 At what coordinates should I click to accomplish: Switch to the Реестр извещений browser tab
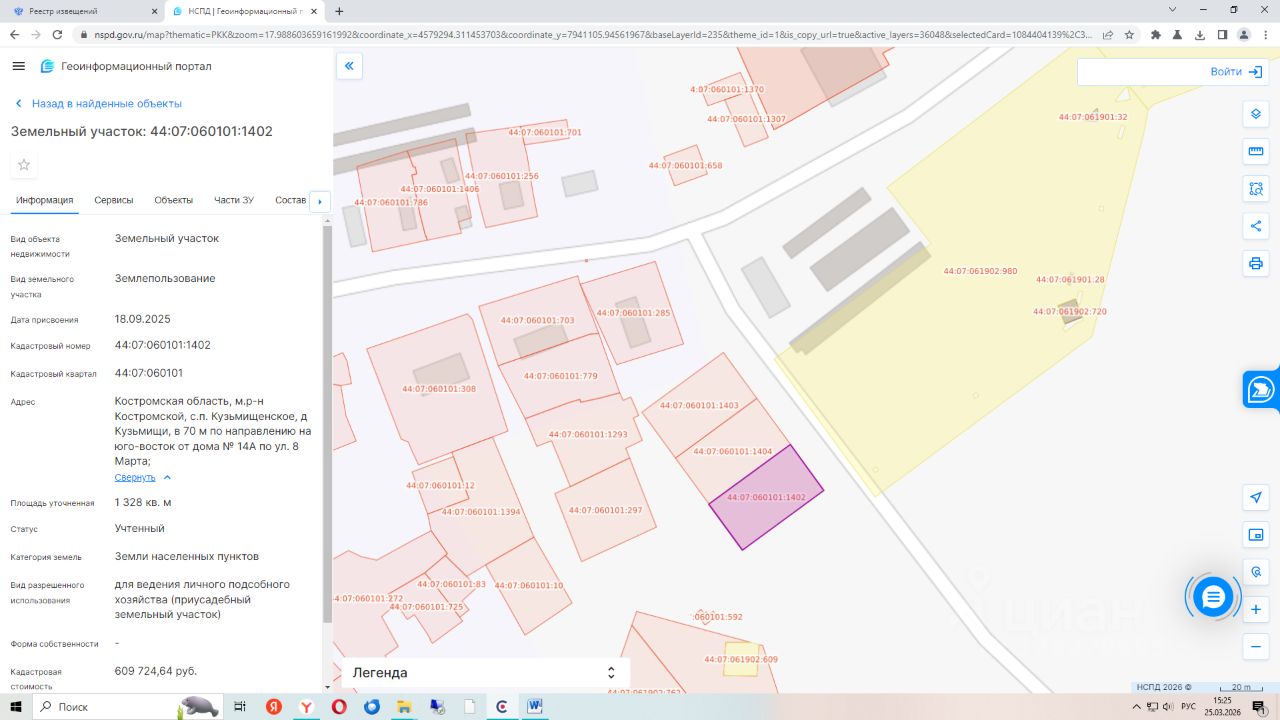pos(83,11)
